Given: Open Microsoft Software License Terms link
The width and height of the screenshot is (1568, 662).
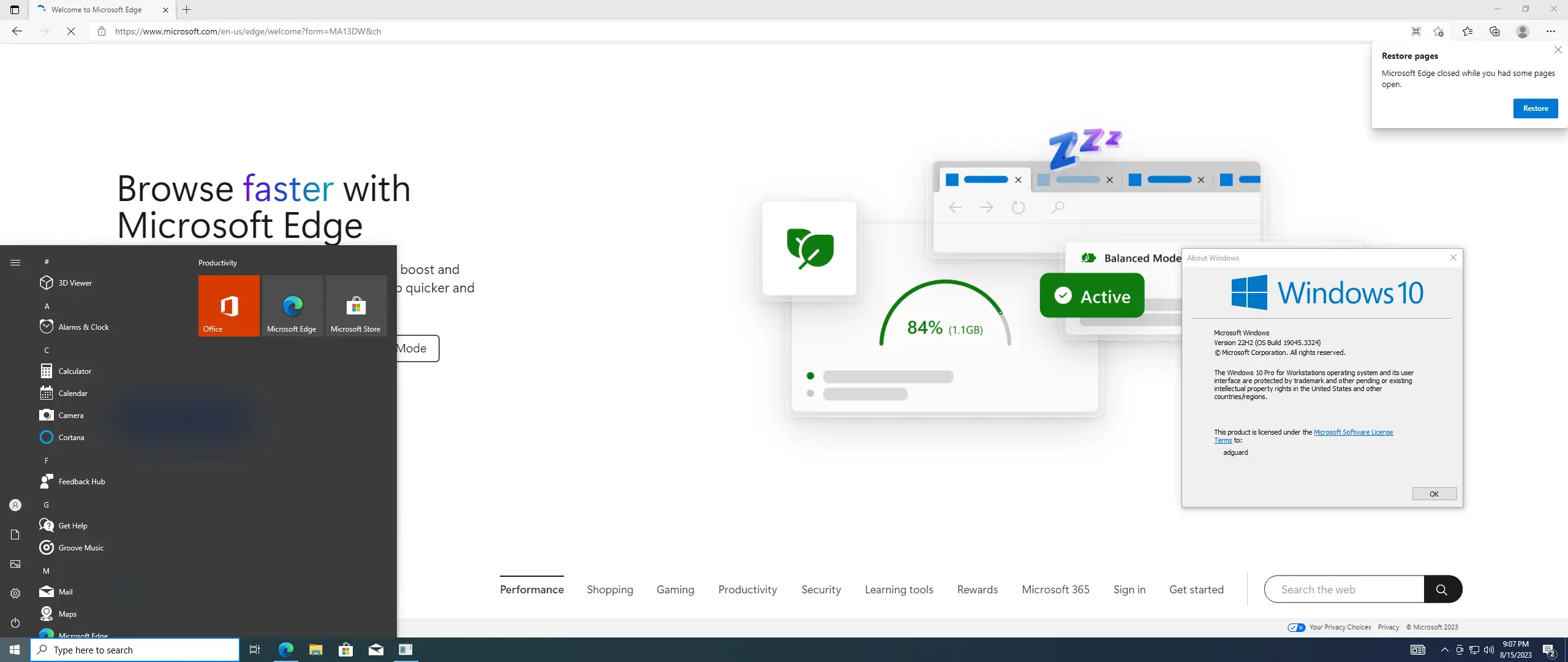Looking at the screenshot, I should click(1353, 432).
